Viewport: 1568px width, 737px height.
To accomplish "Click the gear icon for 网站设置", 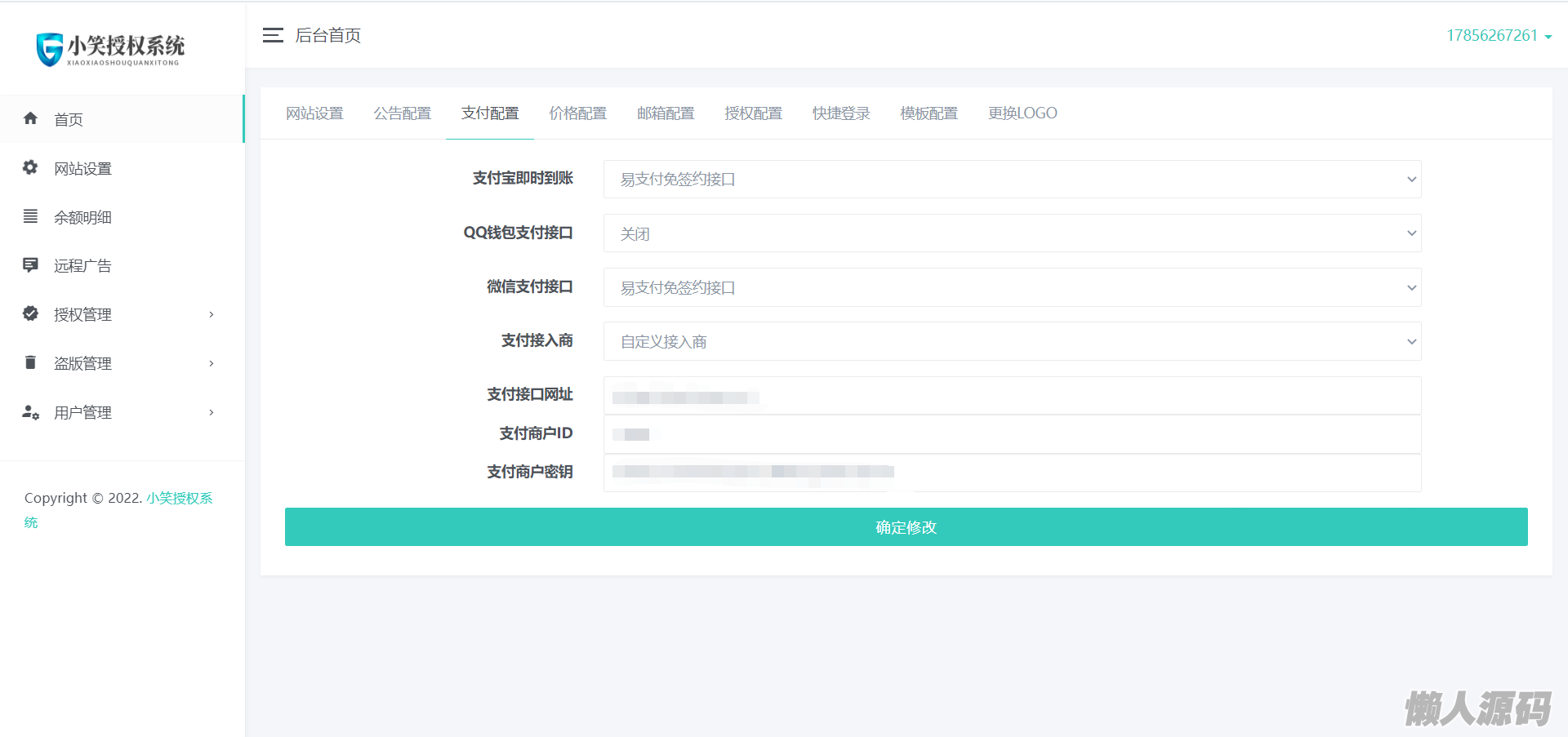I will point(31,167).
